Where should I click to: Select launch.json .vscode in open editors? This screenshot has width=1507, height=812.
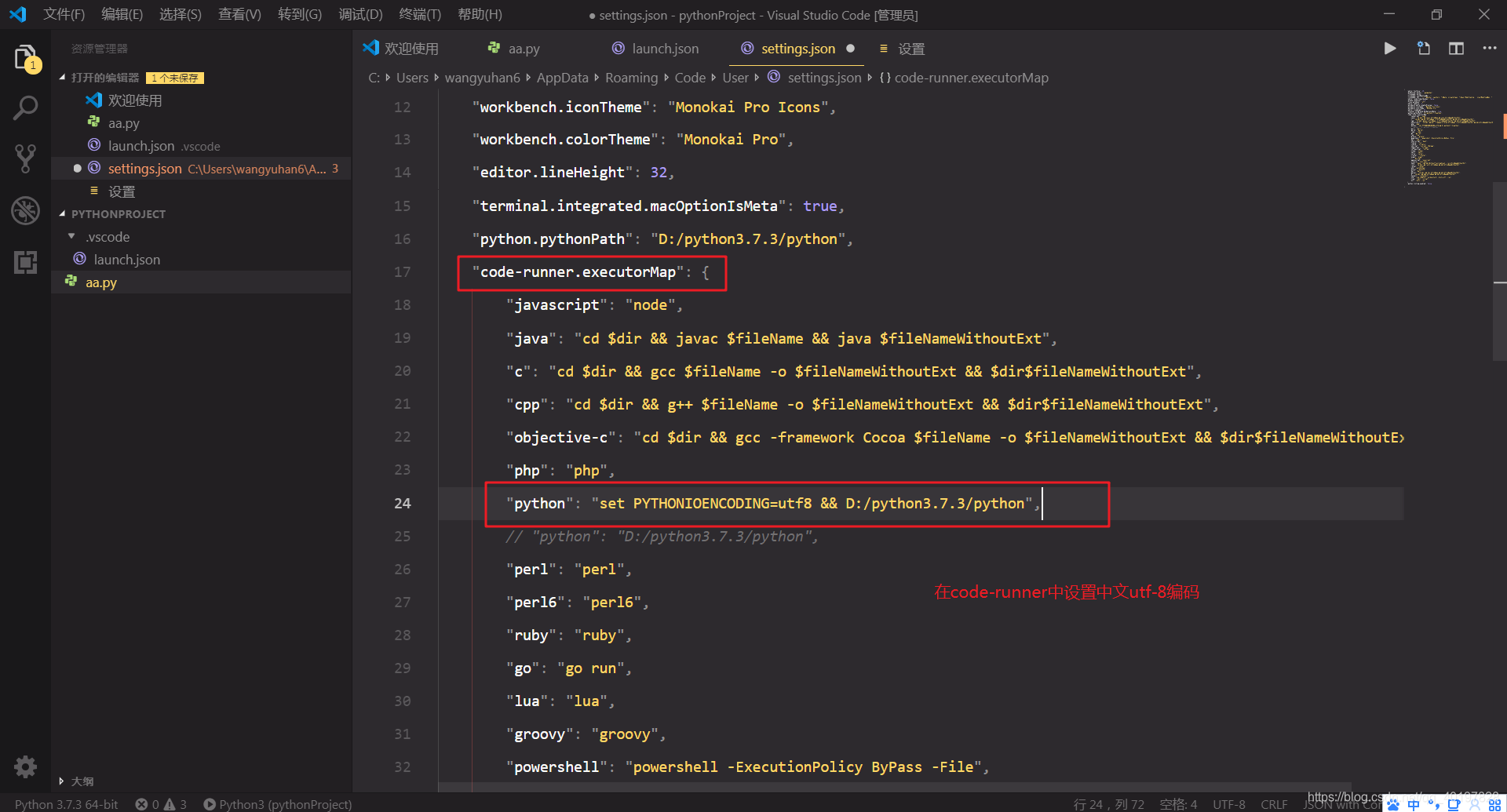201,146
